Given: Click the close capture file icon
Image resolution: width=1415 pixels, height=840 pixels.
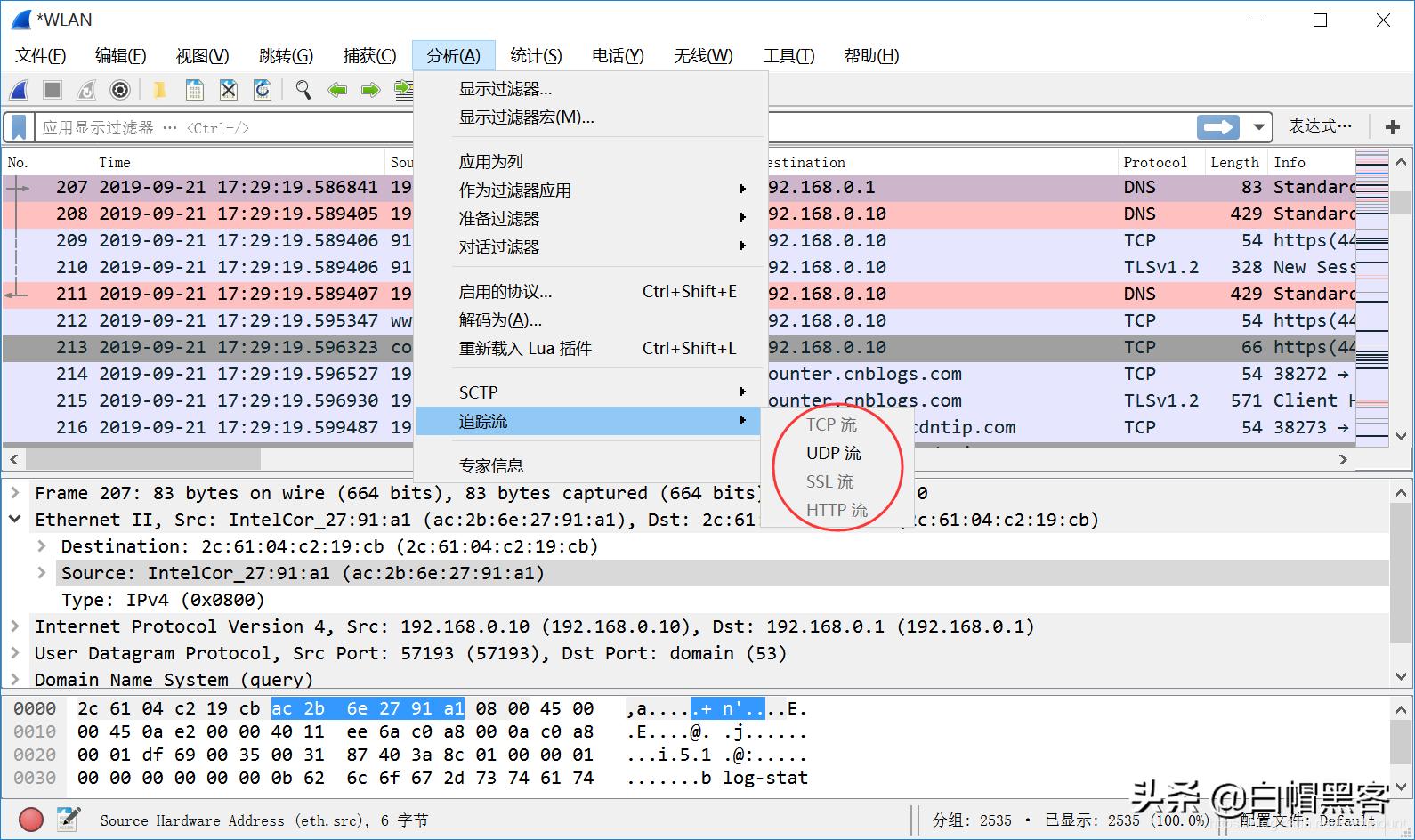Looking at the screenshot, I should [229, 90].
